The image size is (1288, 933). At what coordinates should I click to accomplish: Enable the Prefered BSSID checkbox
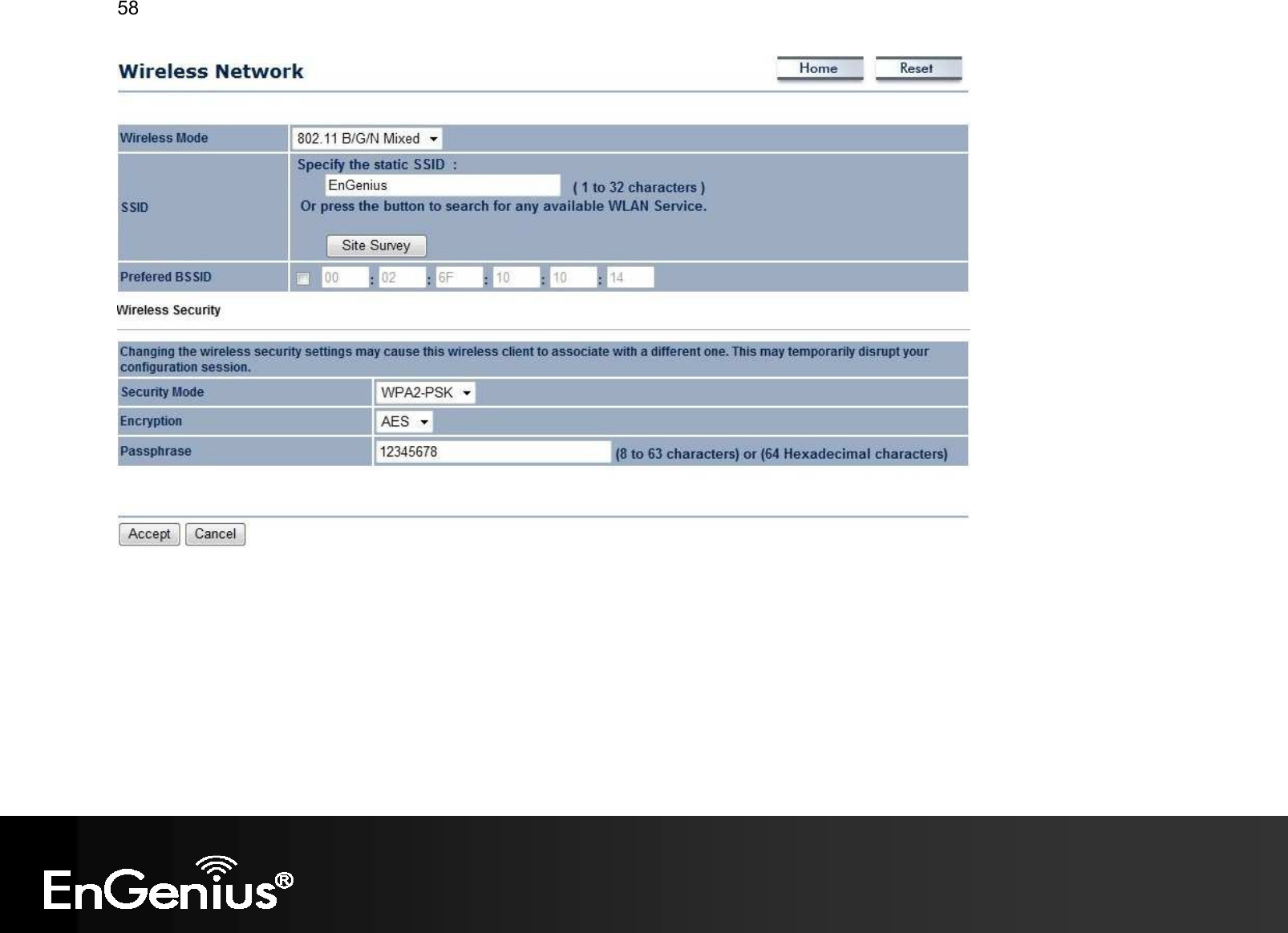[303, 278]
